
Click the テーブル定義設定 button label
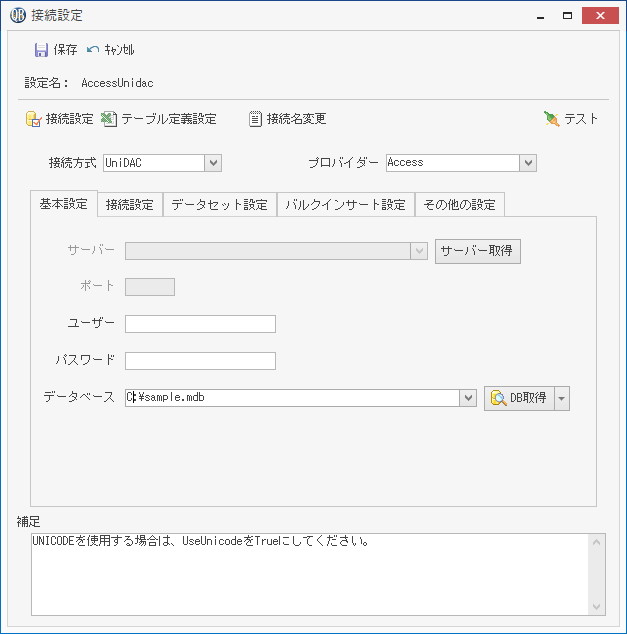pyautogui.click(x=169, y=119)
